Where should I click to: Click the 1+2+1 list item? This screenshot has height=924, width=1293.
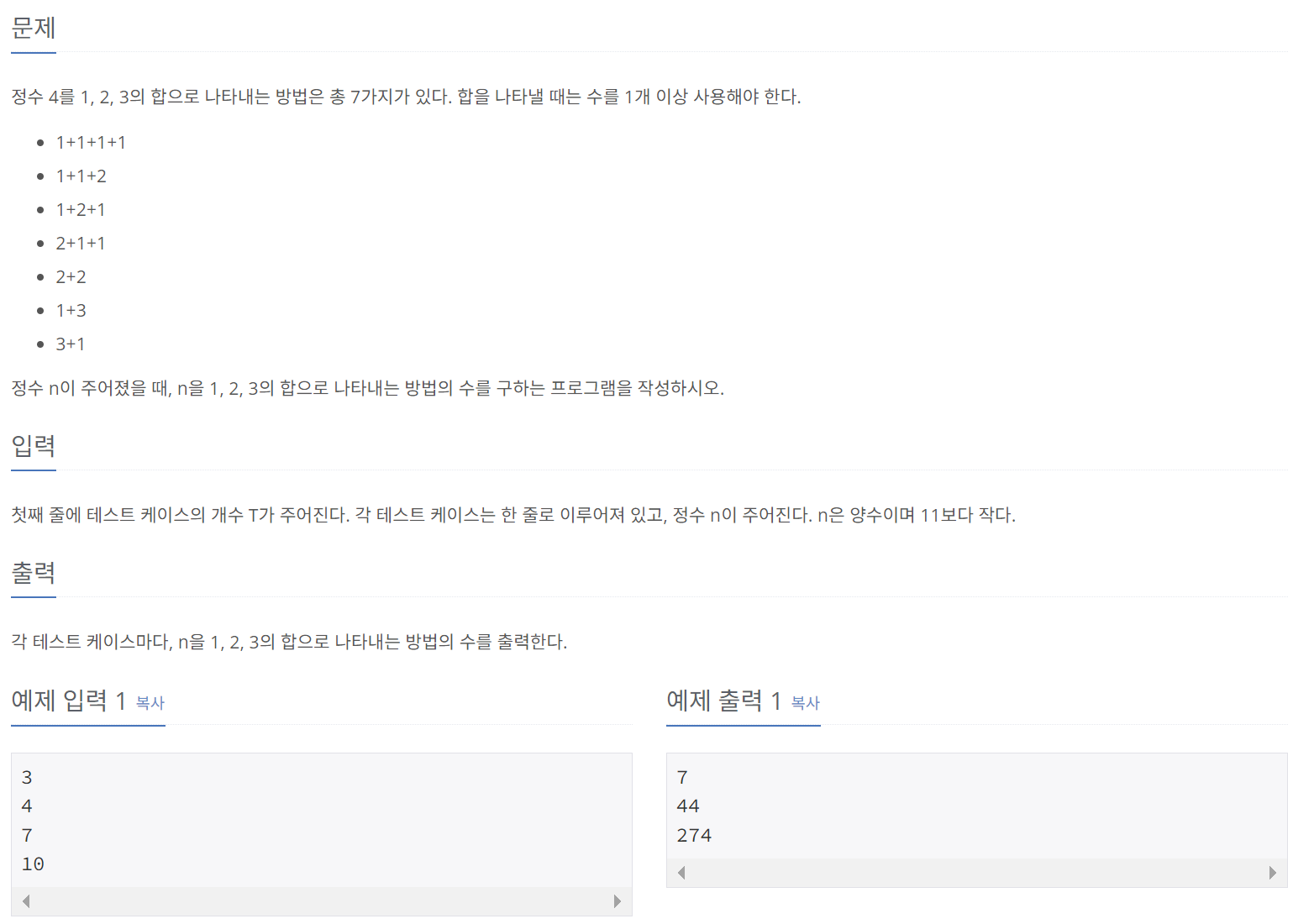click(81, 210)
